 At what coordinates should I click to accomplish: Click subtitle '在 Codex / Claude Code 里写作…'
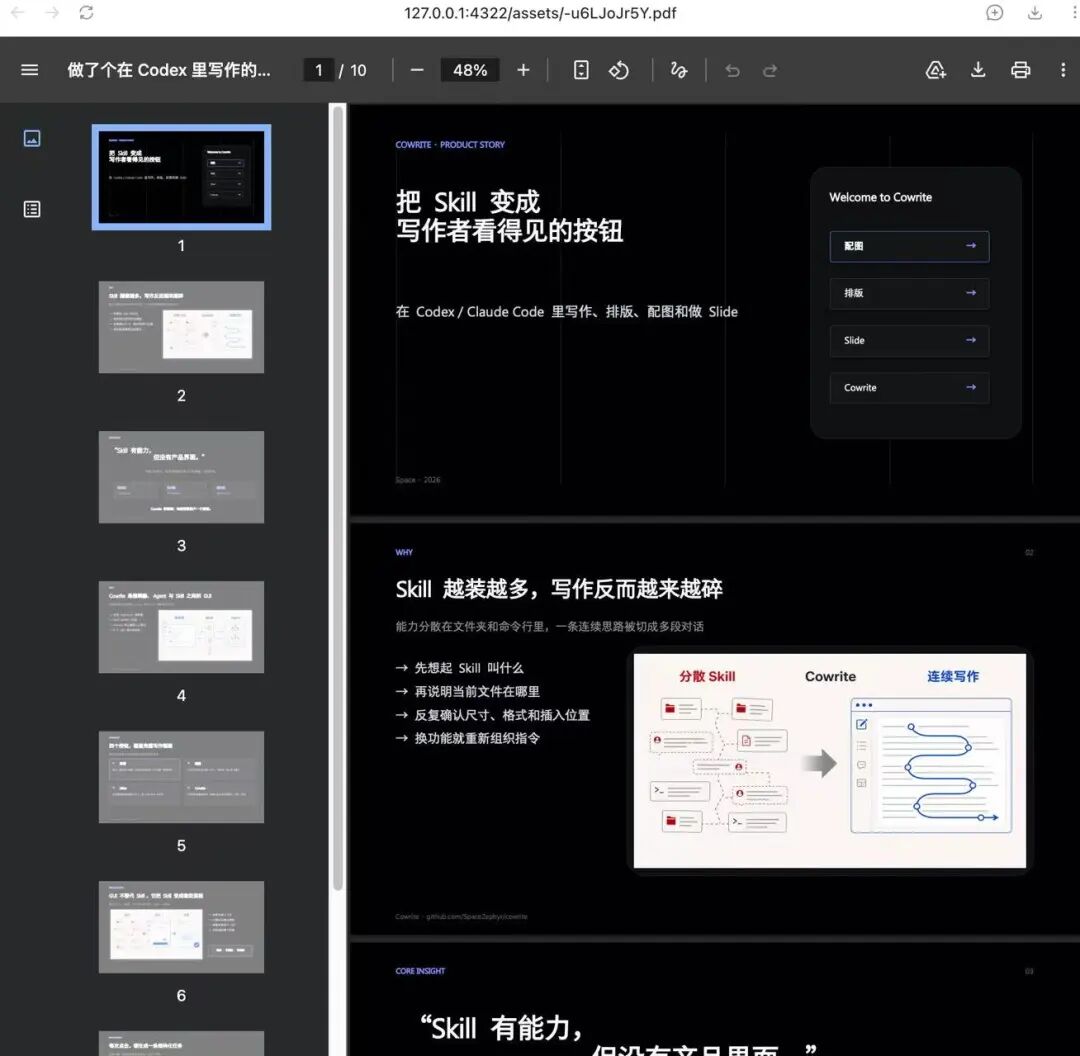pos(566,312)
